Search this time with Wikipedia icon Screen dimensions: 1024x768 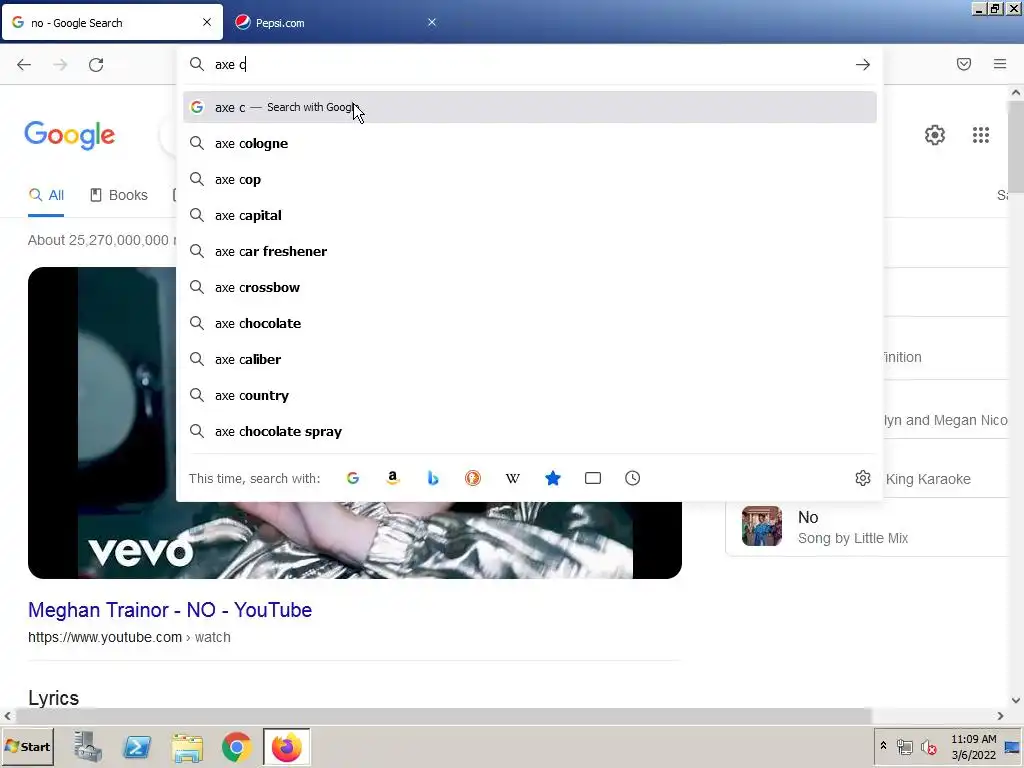click(513, 478)
